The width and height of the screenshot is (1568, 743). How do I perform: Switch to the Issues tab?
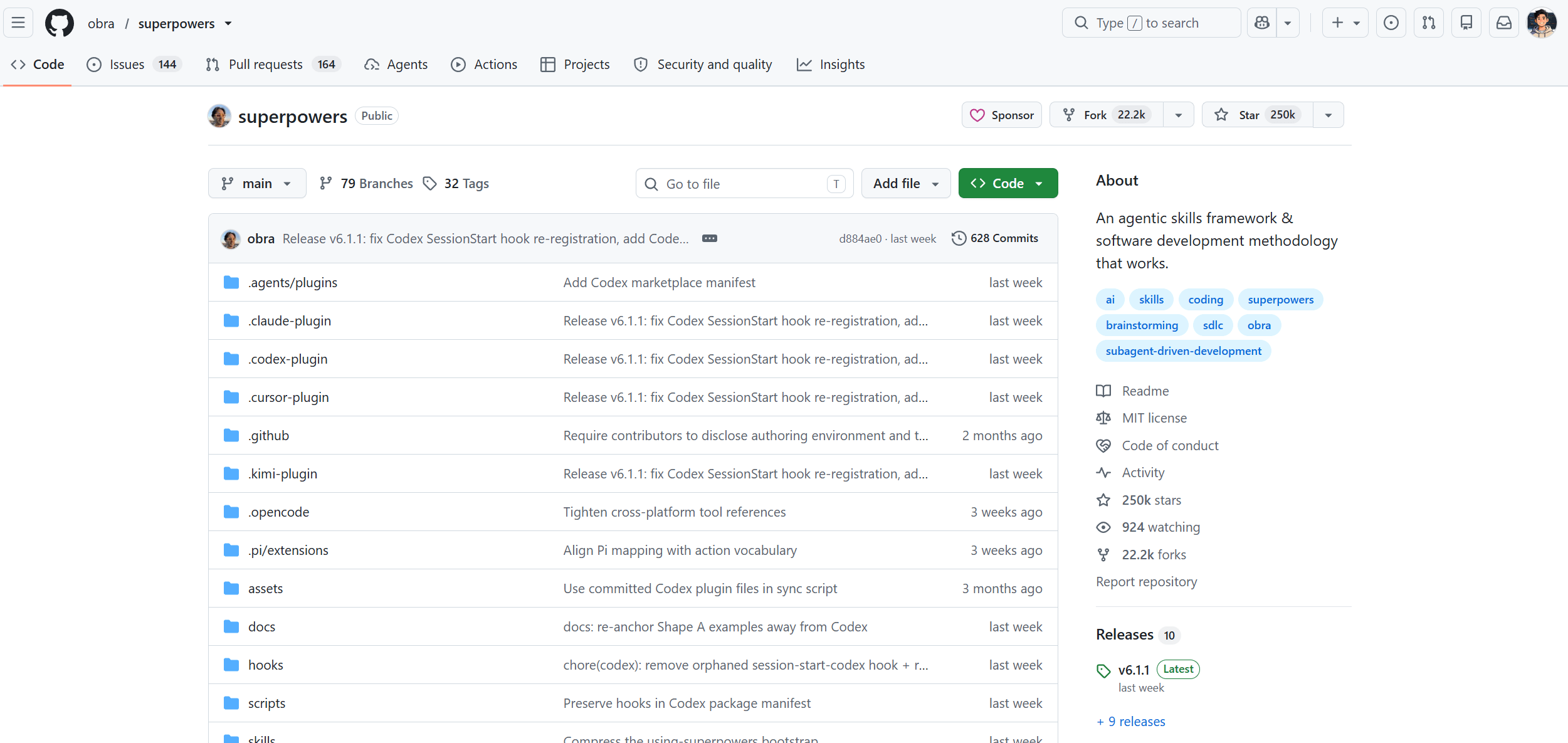[x=134, y=65]
